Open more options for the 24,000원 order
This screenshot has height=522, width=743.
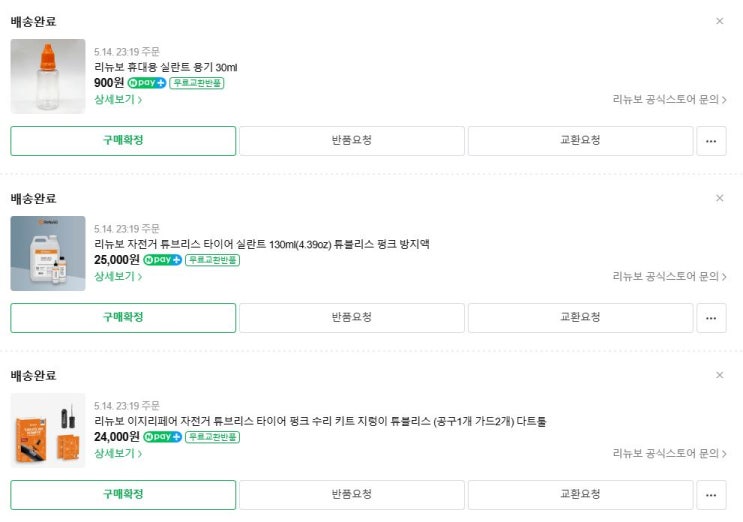pyautogui.click(x=711, y=495)
